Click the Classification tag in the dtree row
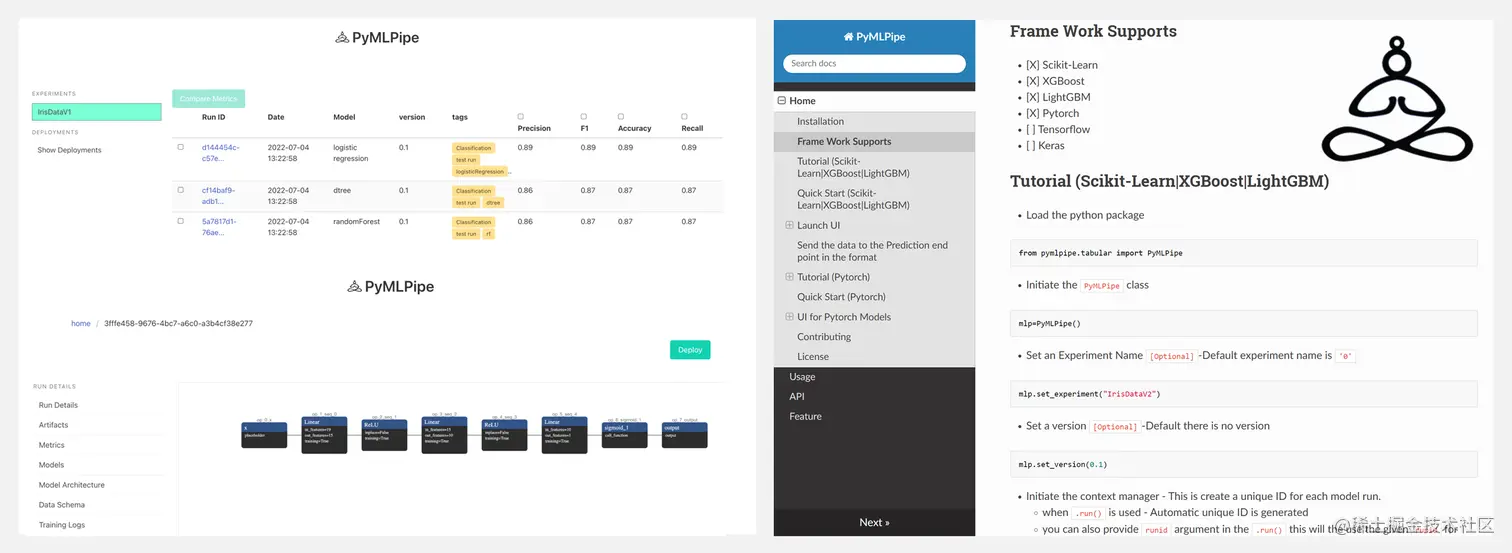Image resolution: width=1512 pixels, height=553 pixels. click(x=473, y=190)
